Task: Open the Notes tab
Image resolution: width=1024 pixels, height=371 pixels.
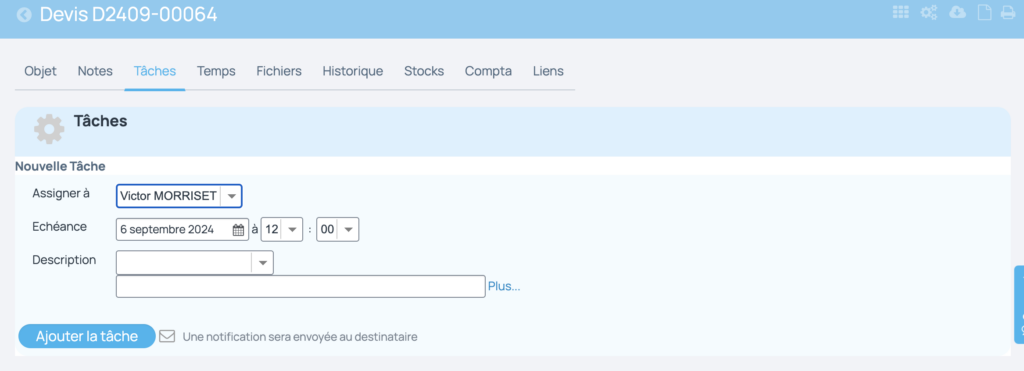Action: [95, 71]
